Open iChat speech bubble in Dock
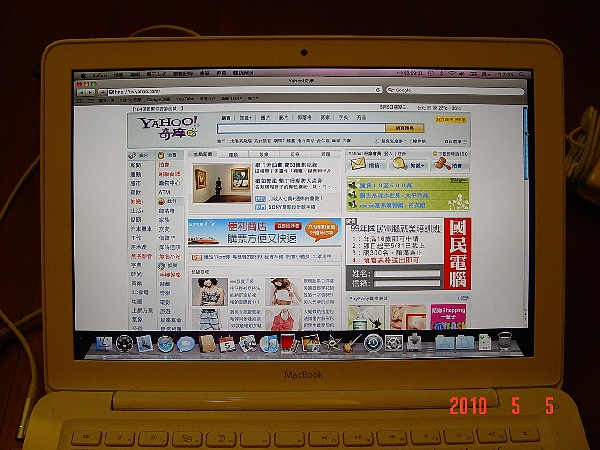This screenshot has height=450, width=600. (x=186, y=344)
